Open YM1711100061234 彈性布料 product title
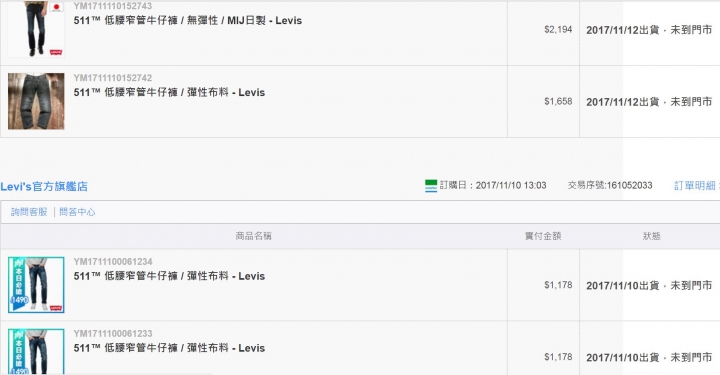The image size is (720, 375). (x=169, y=276)
